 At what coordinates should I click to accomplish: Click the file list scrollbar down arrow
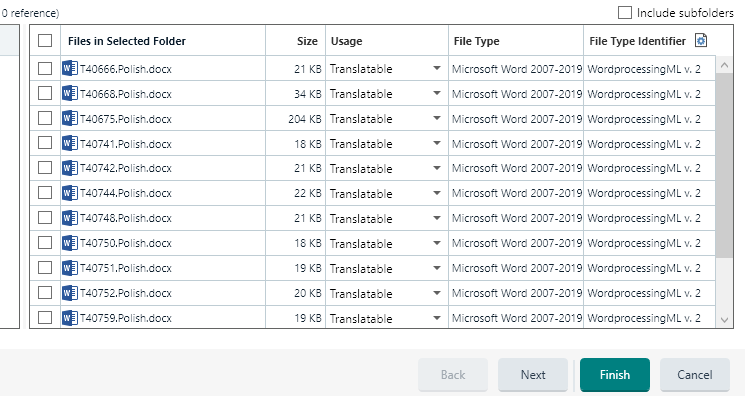click(724, 320)
